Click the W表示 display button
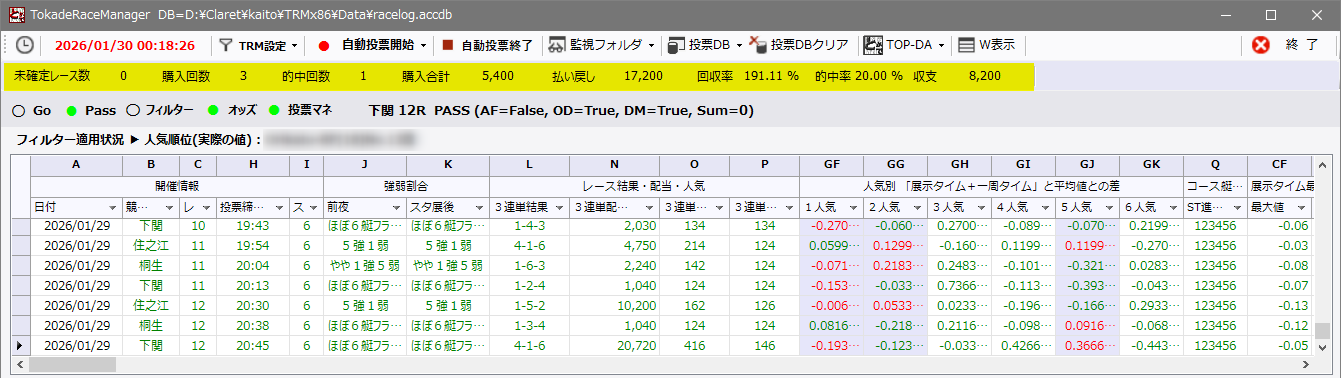This screenshot has height=378, width=1341. [987, 45]
